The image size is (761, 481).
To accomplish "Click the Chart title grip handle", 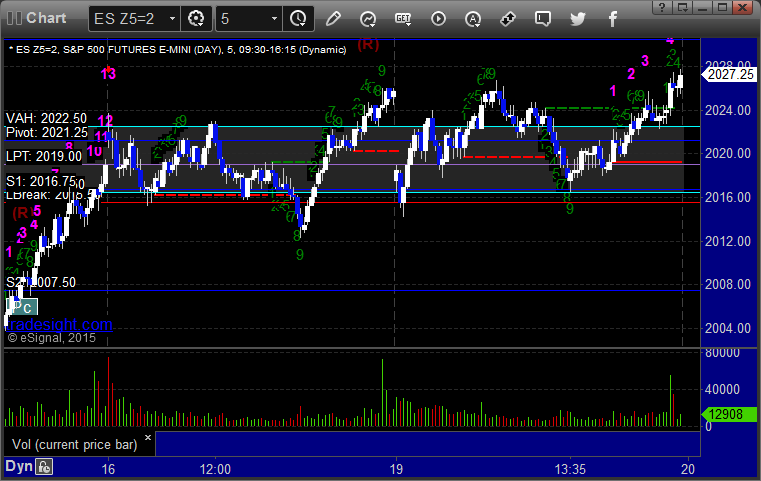I will pyautogui.click(x=14, y=18).
